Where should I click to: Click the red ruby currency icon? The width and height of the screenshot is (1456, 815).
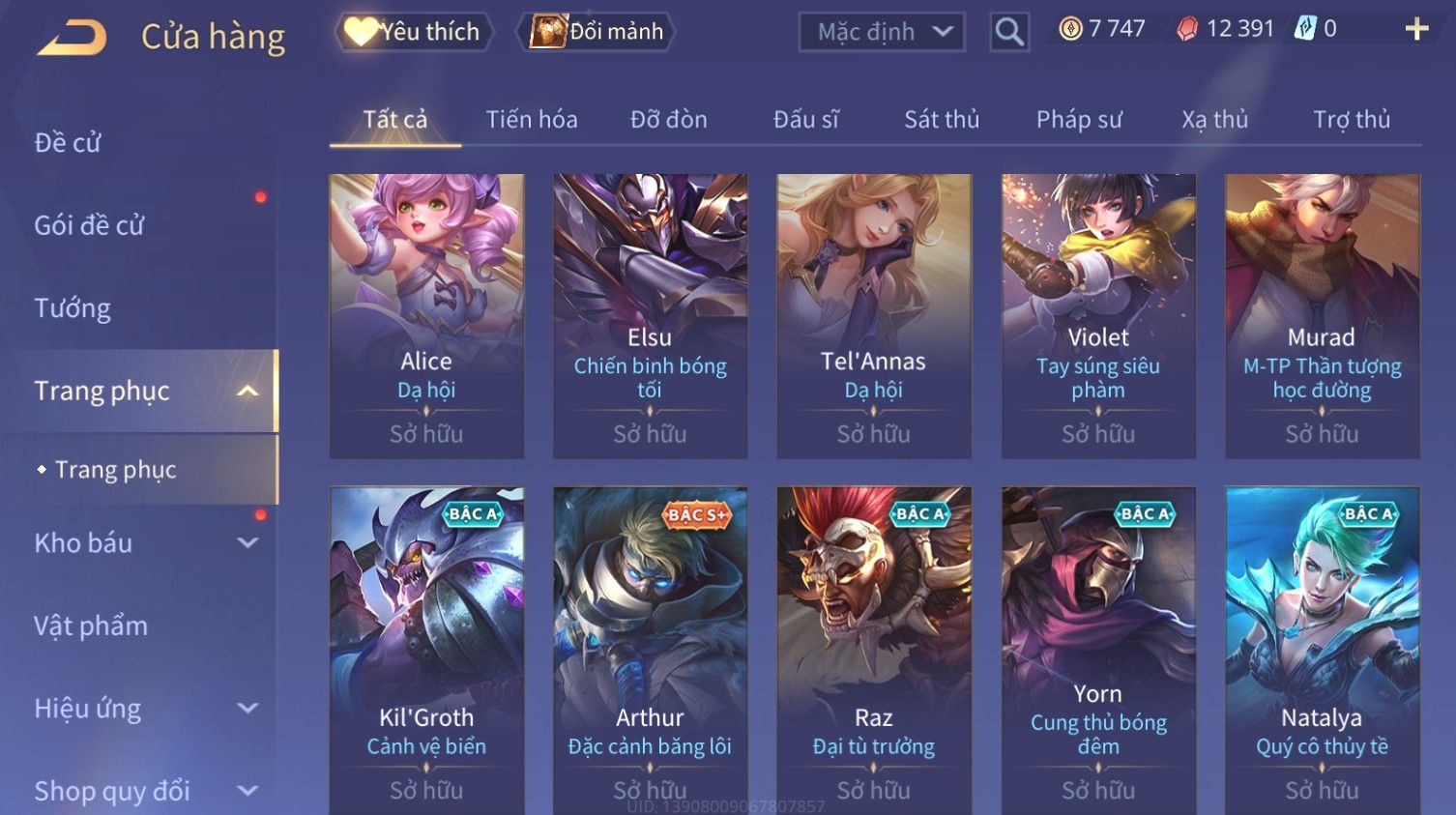(1186, 29)
